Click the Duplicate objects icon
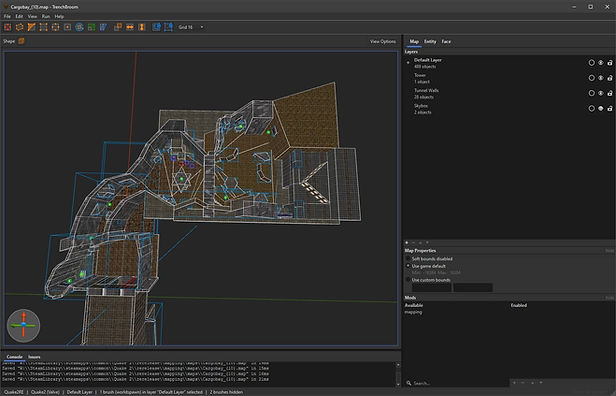616x396 pixels. click(118, 27)
